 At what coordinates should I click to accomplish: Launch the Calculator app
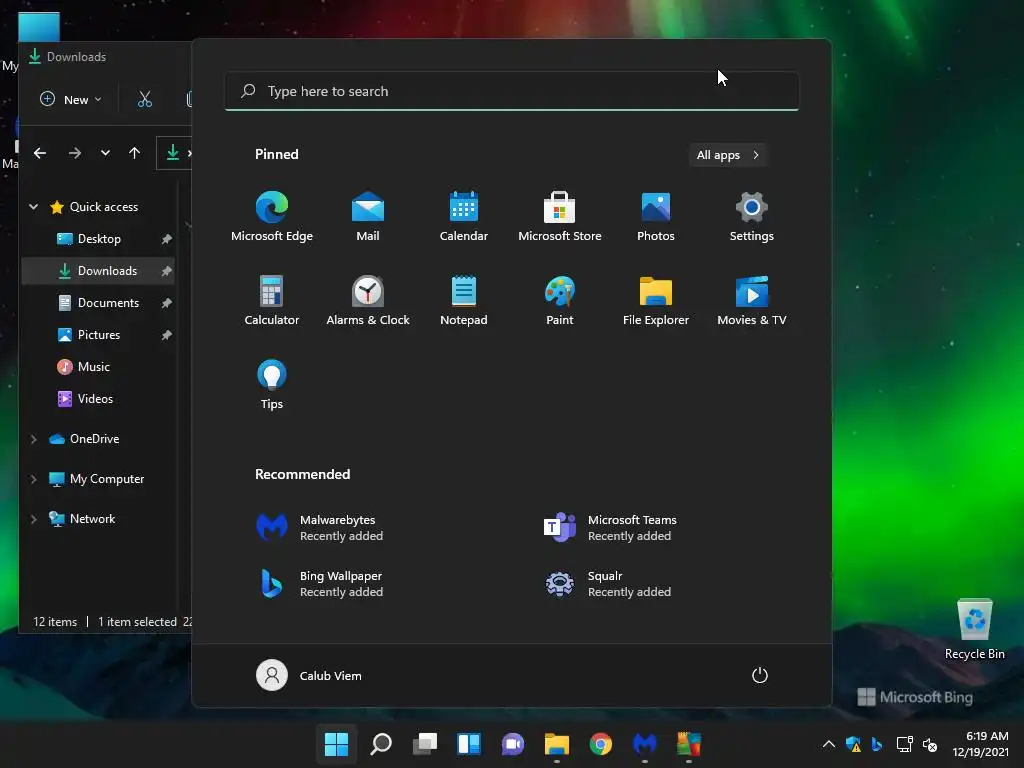[272, 300]
